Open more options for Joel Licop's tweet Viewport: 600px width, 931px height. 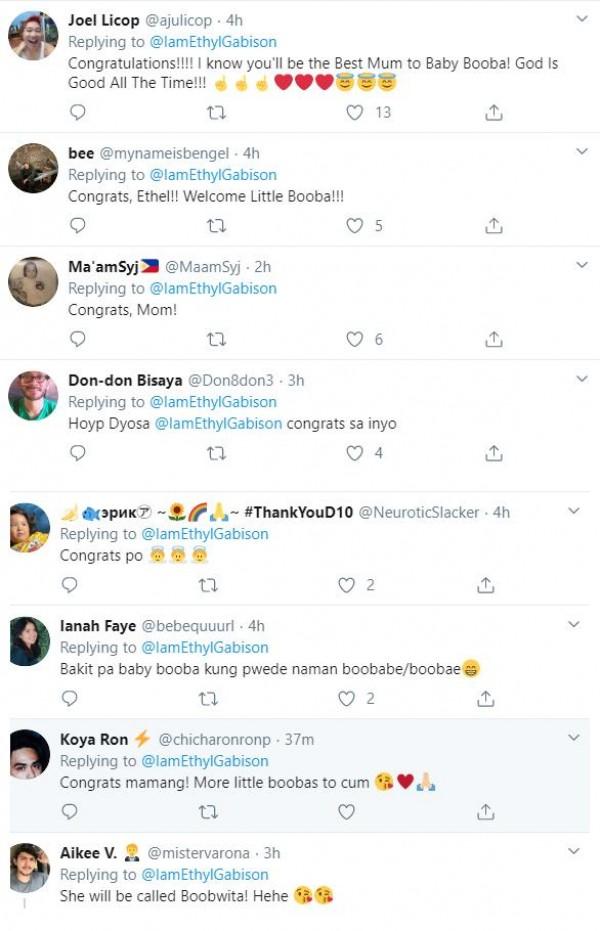pyautogui.click(x=582, y=19)
